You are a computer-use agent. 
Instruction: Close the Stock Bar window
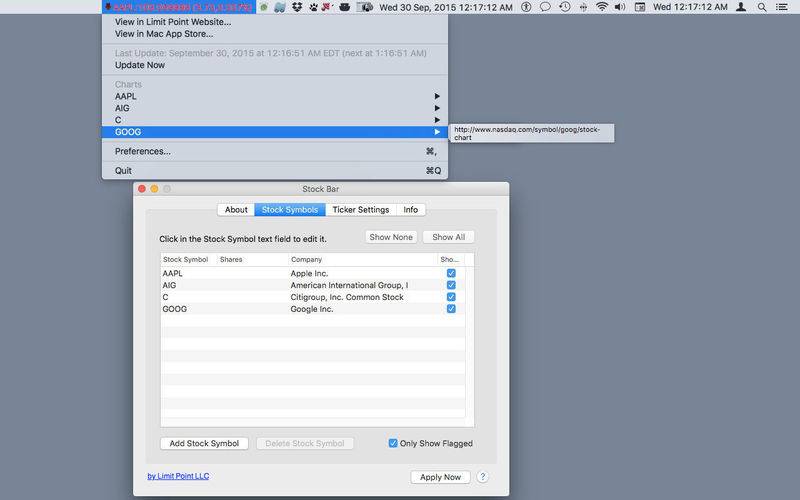tap(142, 189)
